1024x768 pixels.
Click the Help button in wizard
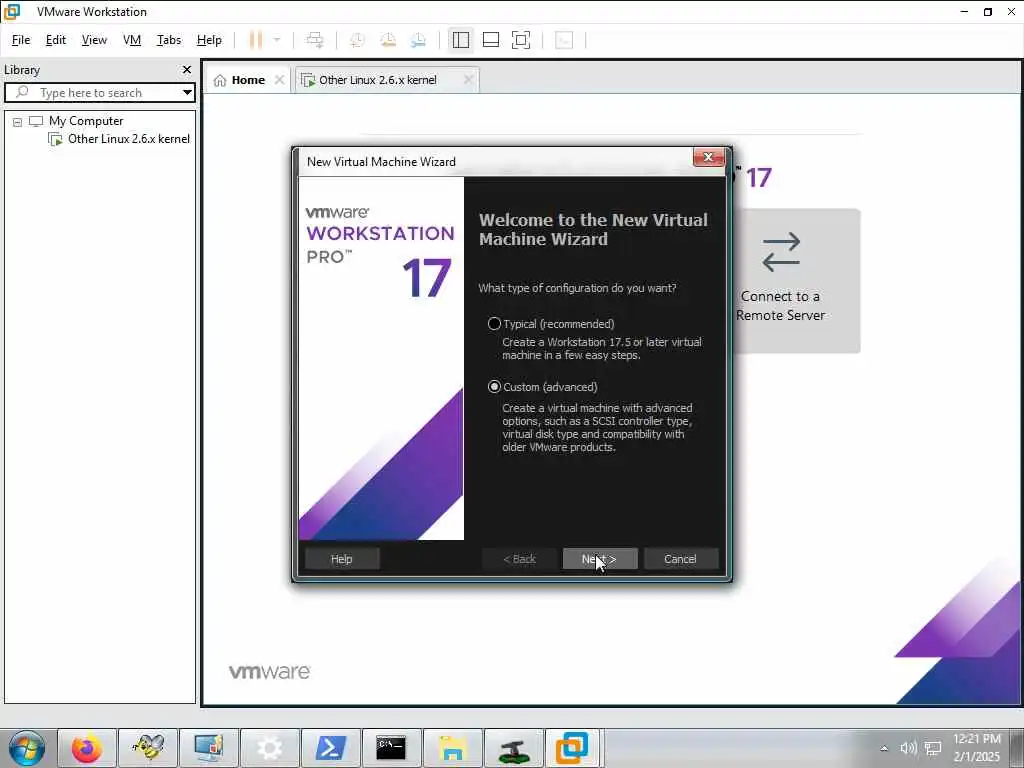point(342,559)
